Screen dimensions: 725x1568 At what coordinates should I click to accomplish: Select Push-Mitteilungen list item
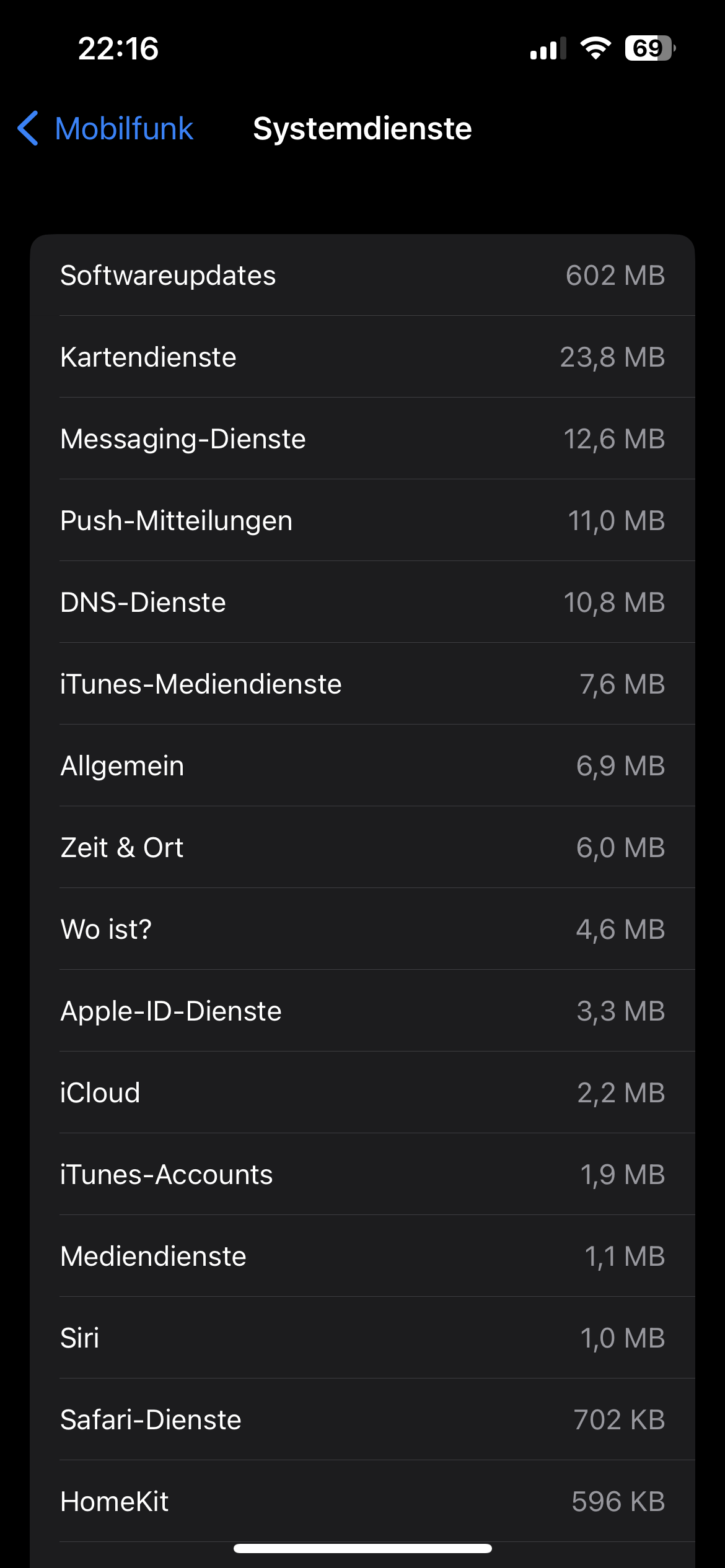click(362, 520)
